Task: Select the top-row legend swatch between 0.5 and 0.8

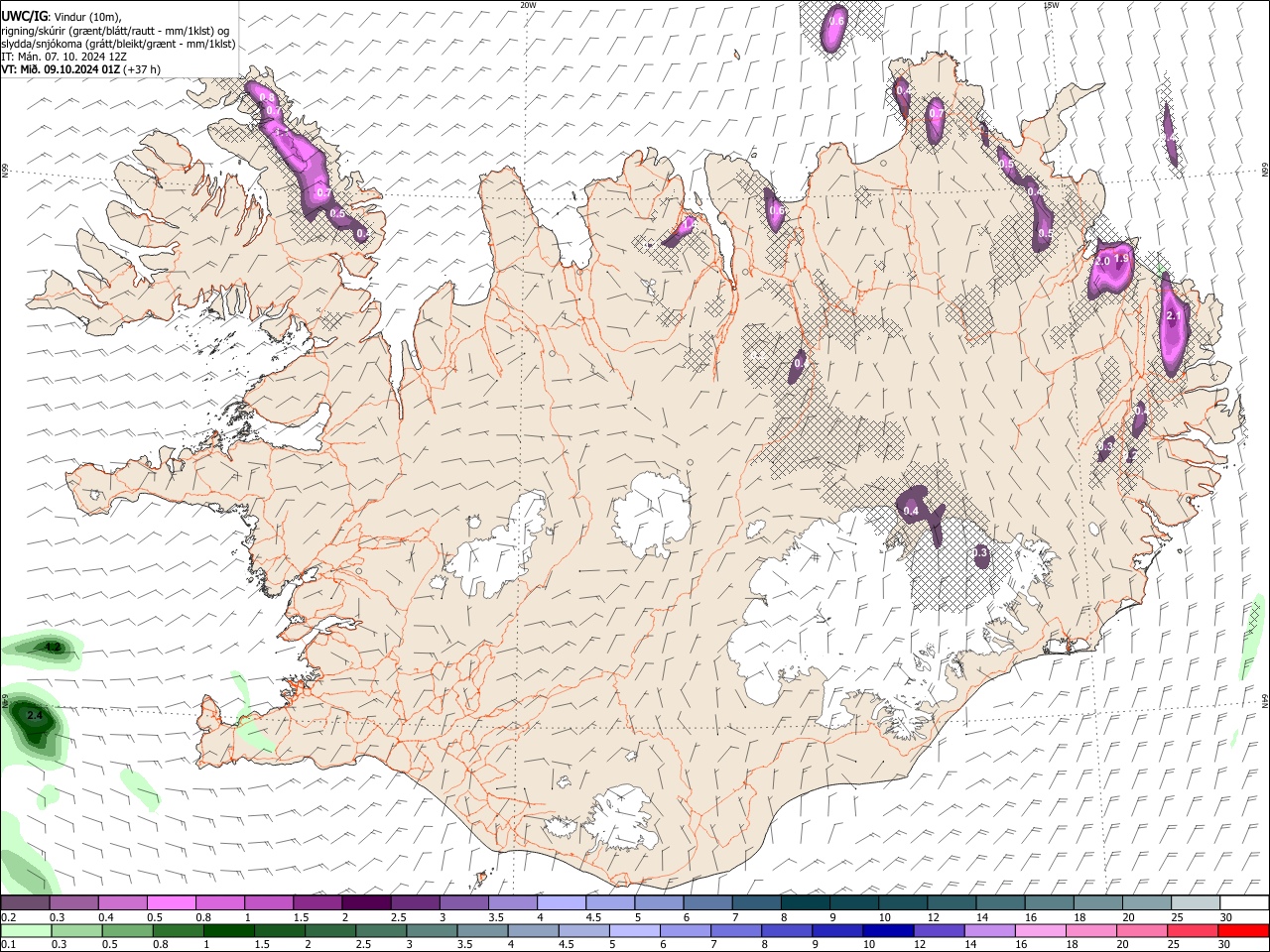Action: 172,902
